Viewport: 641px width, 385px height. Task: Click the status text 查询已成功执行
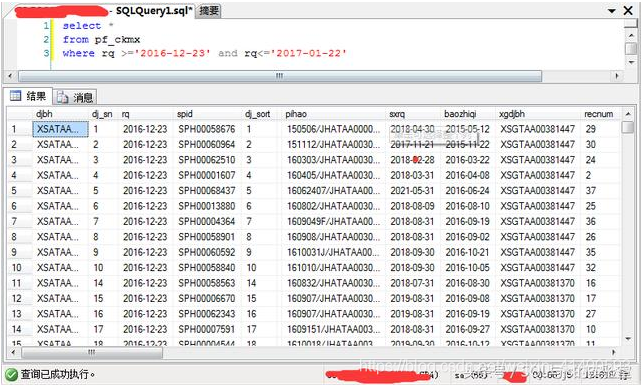pos(58,374)
